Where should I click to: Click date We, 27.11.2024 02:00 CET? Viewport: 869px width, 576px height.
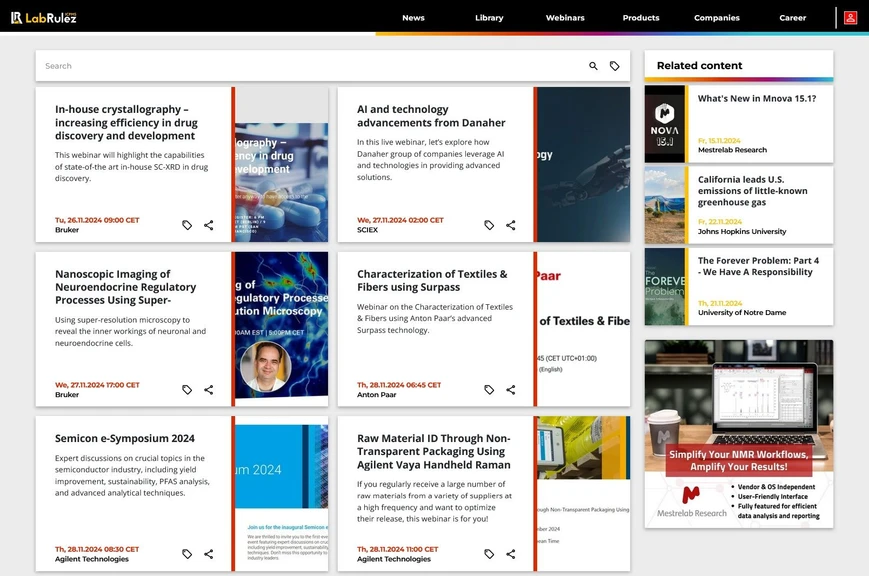400,220
